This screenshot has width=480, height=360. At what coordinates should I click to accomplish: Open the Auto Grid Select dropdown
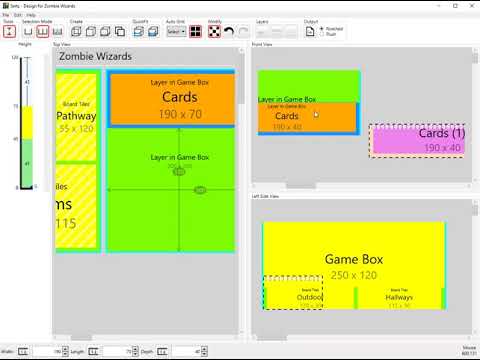click(176, 32)
